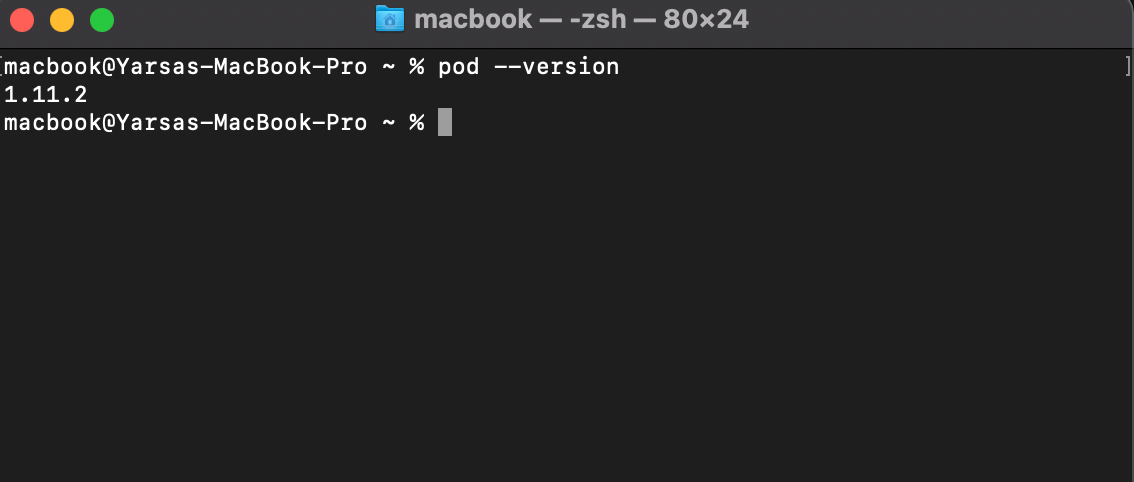Click the second prompt line hostname text

[186, 123]
